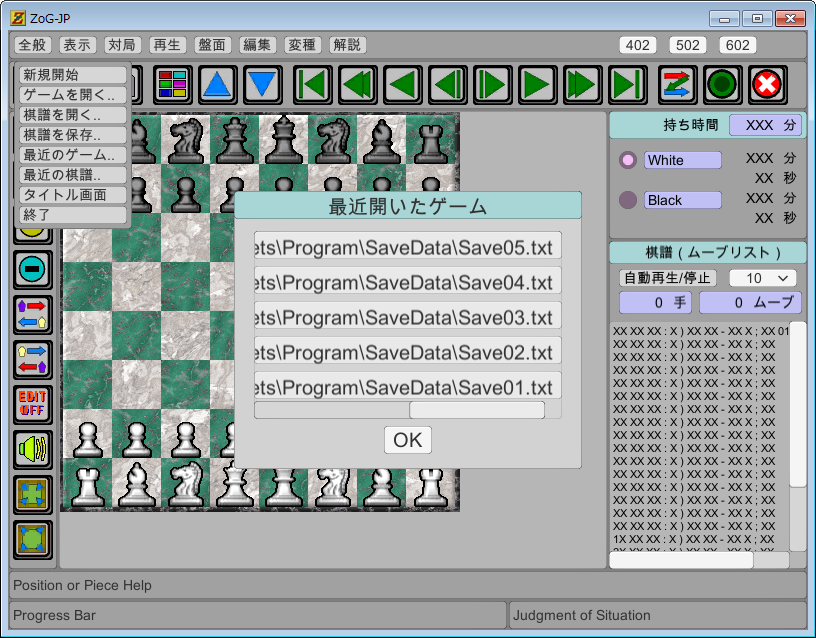Select the White player radio circle
Screen dimensions: 816x638
tap(628, 160)
